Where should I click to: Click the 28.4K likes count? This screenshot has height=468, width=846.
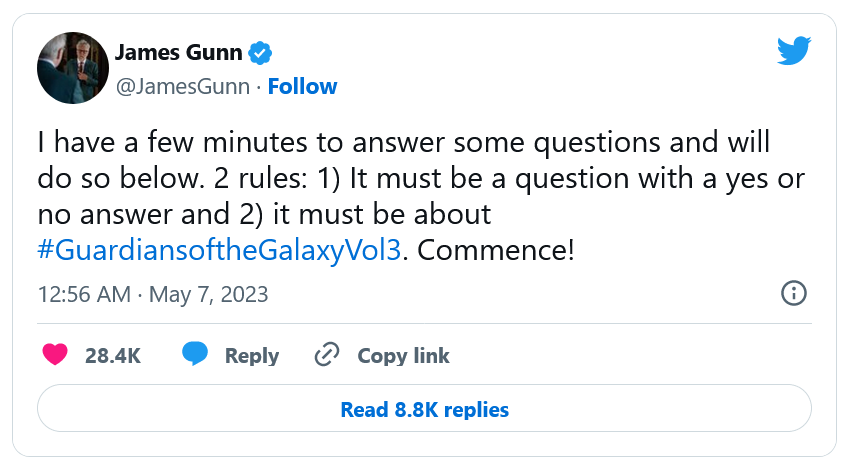112,355
